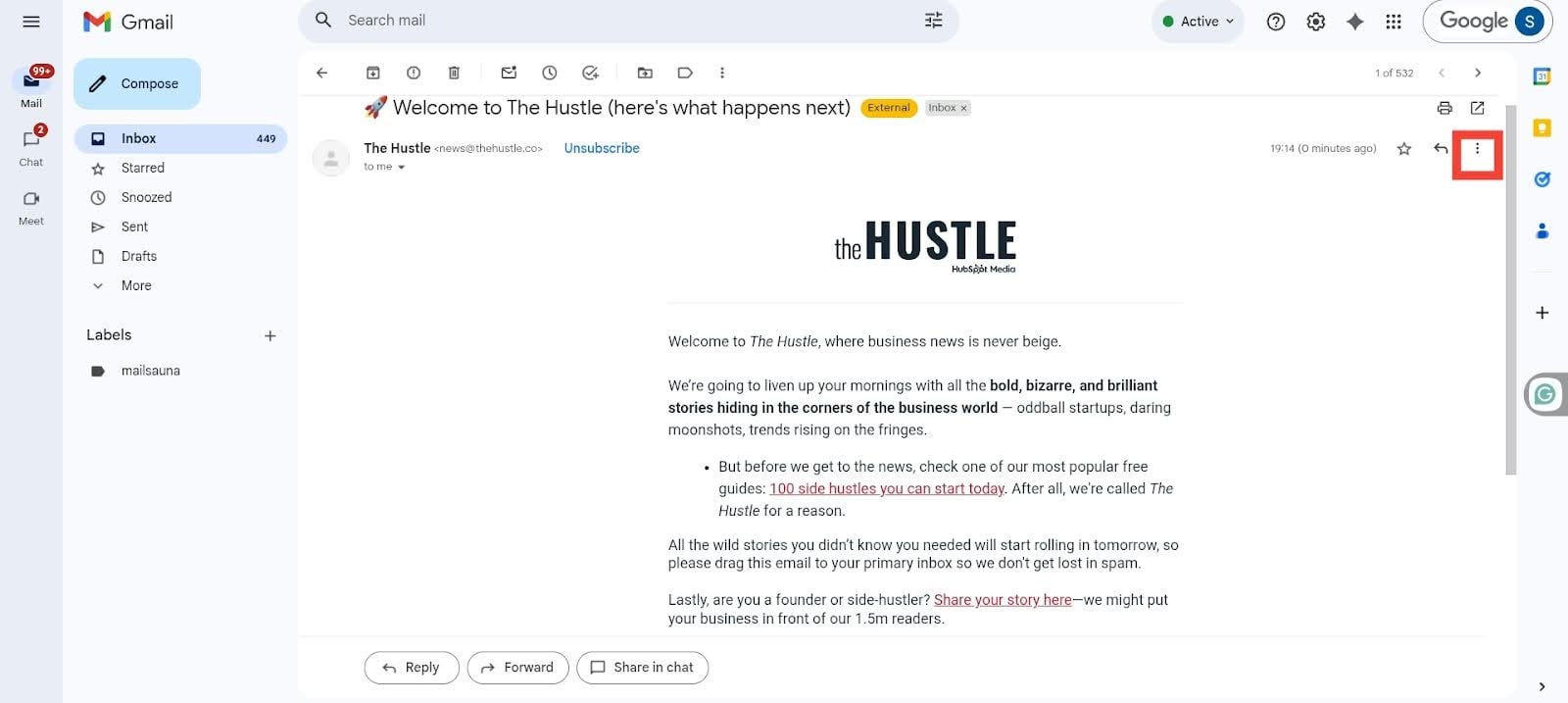This screenshot has height=703, width=1568.
Task: Expand the More folders list
Action: [135, 285]
